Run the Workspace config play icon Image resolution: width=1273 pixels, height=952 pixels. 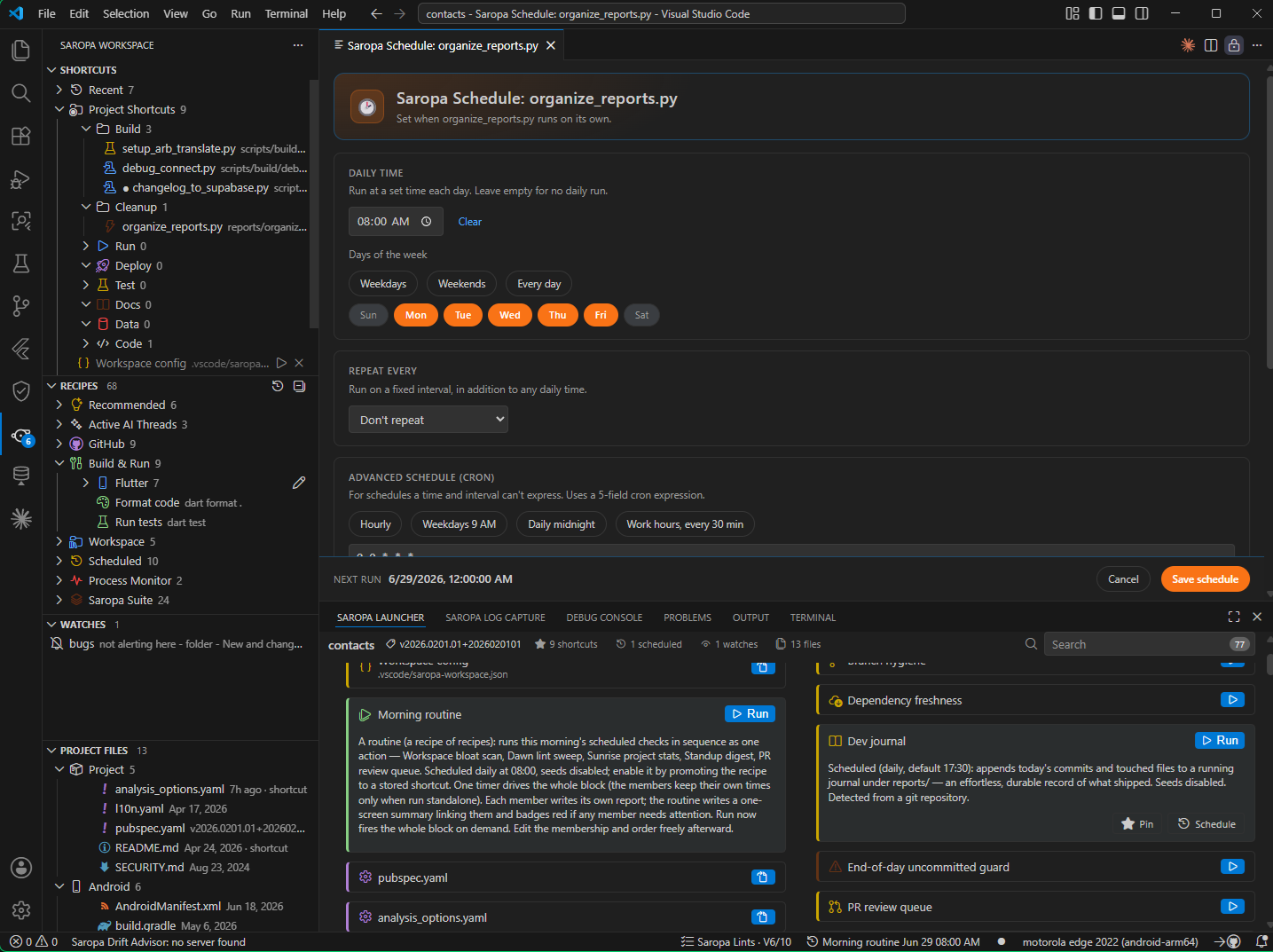click(x=281, y=363)
